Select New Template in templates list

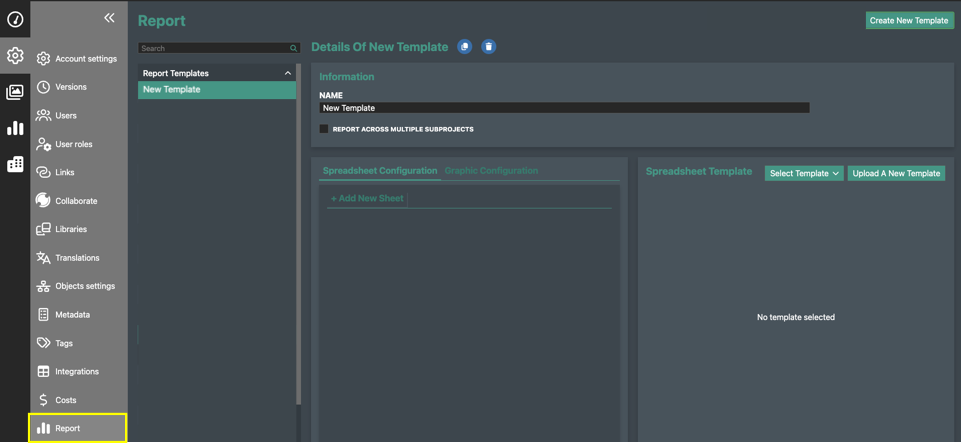point(216,90)
